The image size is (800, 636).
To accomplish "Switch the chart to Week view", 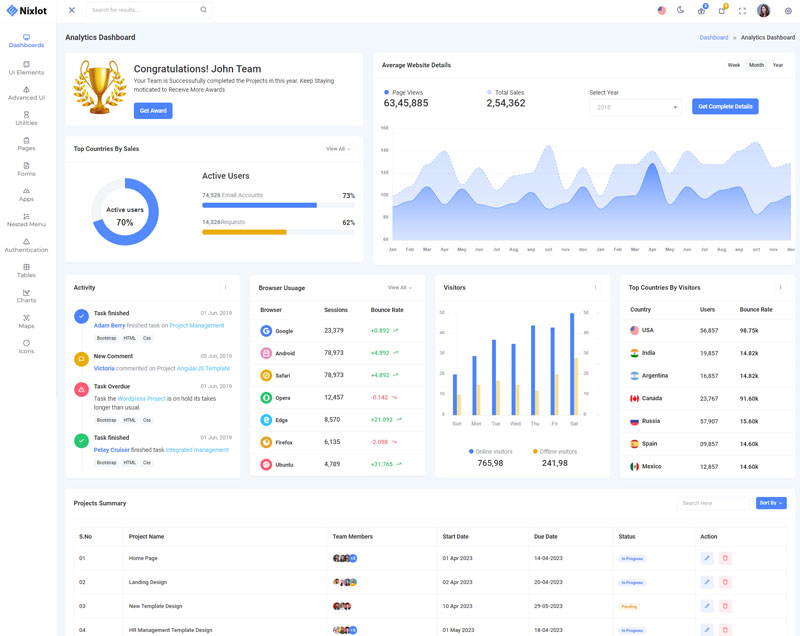I will coord(734,65).
